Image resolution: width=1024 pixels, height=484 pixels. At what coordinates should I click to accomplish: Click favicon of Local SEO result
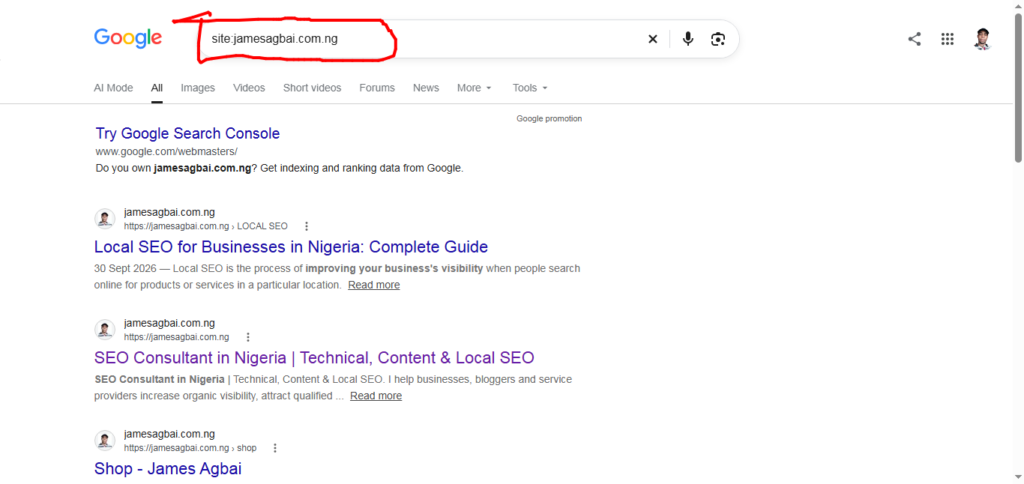point(104,219)
